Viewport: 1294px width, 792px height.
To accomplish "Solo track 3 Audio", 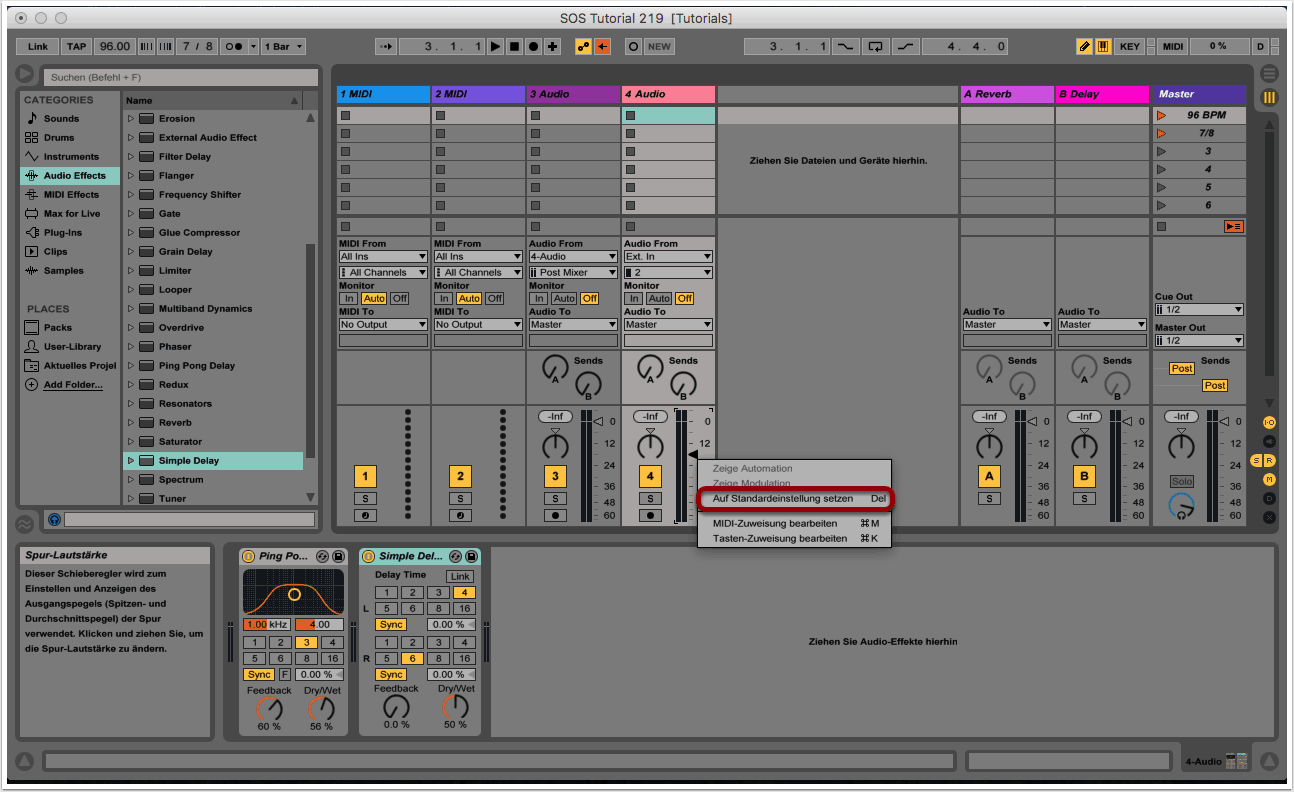I will [x=555, y=498].
